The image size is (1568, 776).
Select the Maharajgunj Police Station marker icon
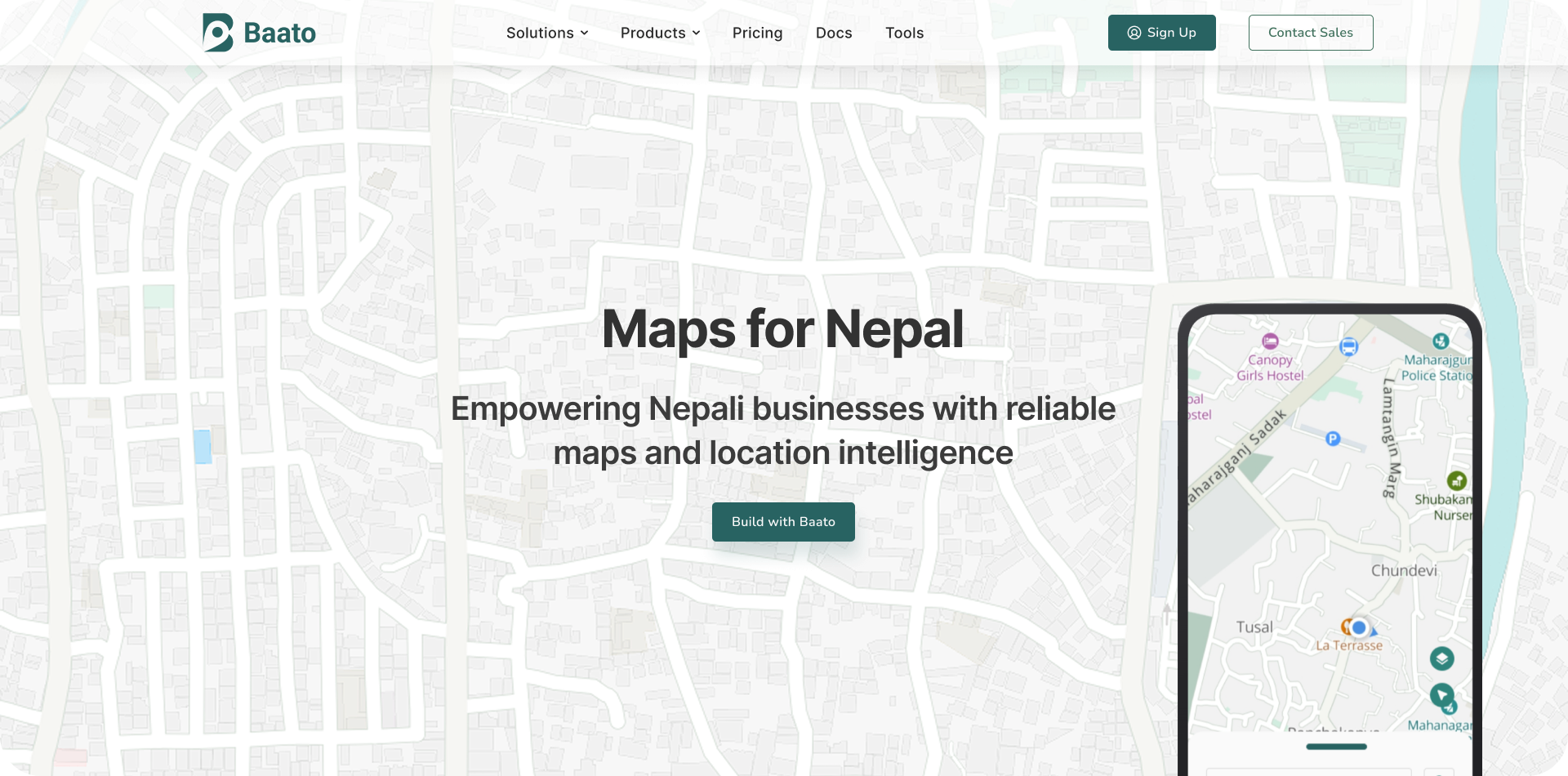pos(1441,341)
